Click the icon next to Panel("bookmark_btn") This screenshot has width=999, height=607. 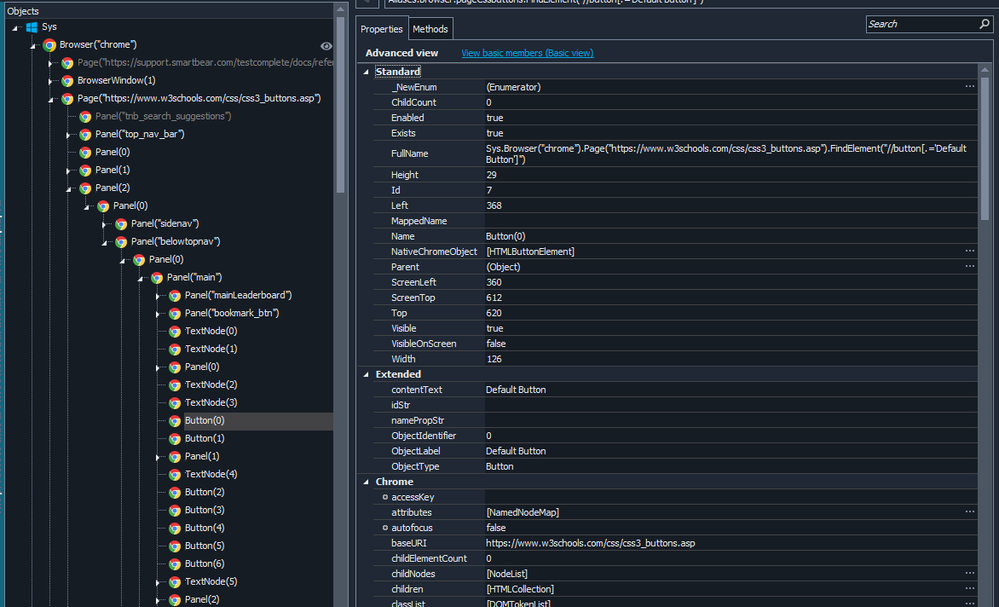point(175,313)
